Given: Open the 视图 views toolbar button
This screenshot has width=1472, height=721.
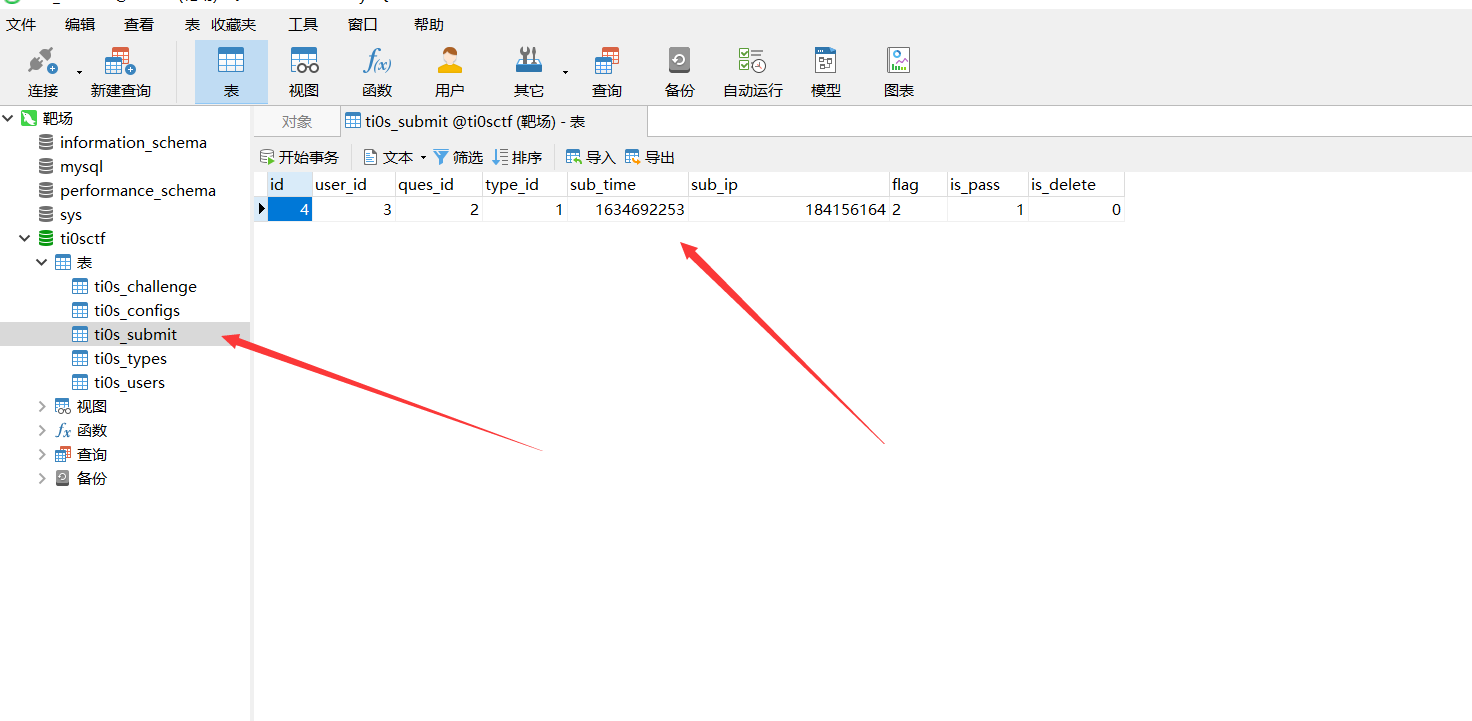Looking at the screenshot, I should coord(304,72).
